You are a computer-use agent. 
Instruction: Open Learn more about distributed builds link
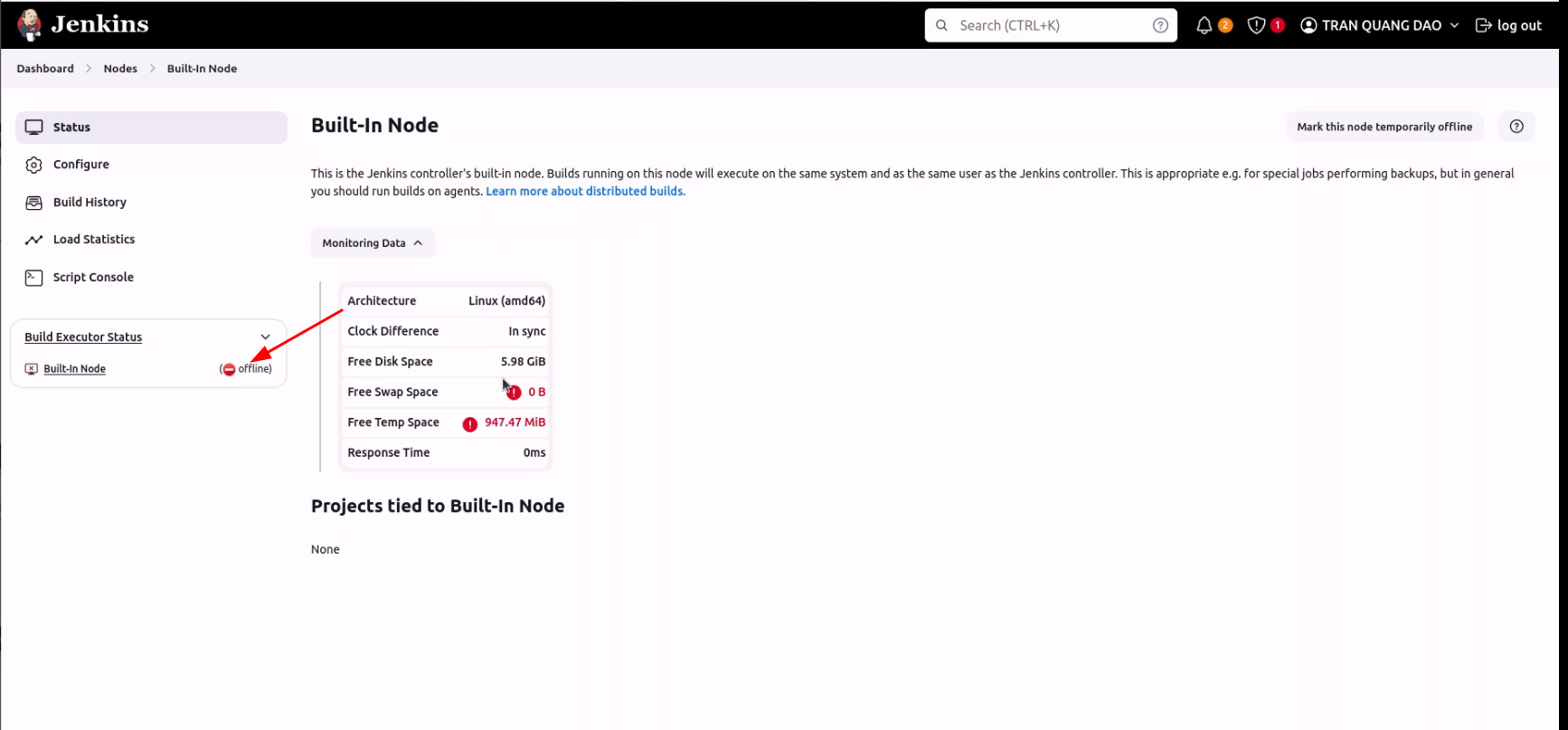585,192
